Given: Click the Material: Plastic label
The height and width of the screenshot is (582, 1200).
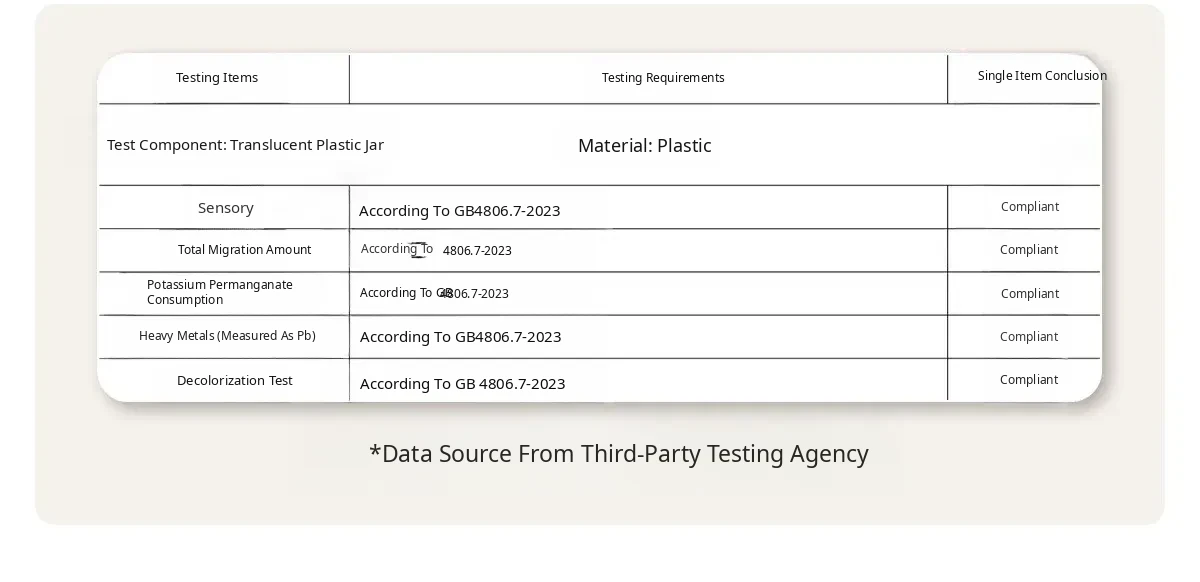Looking at the screenshot, I should click(645, 146).
